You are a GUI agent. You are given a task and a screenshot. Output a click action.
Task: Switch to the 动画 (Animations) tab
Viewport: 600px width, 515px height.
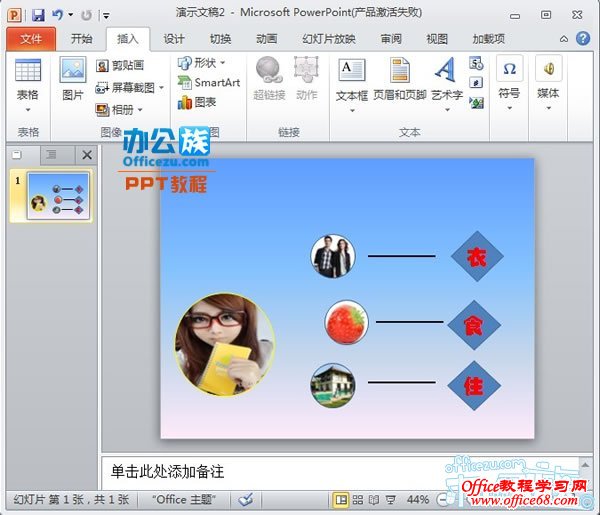pos(266,39)
